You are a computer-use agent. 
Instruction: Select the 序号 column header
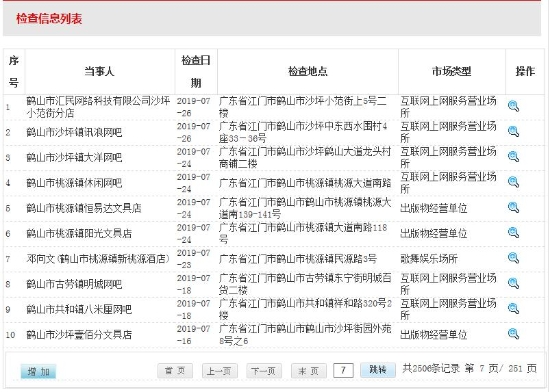[x=14, y=72]
